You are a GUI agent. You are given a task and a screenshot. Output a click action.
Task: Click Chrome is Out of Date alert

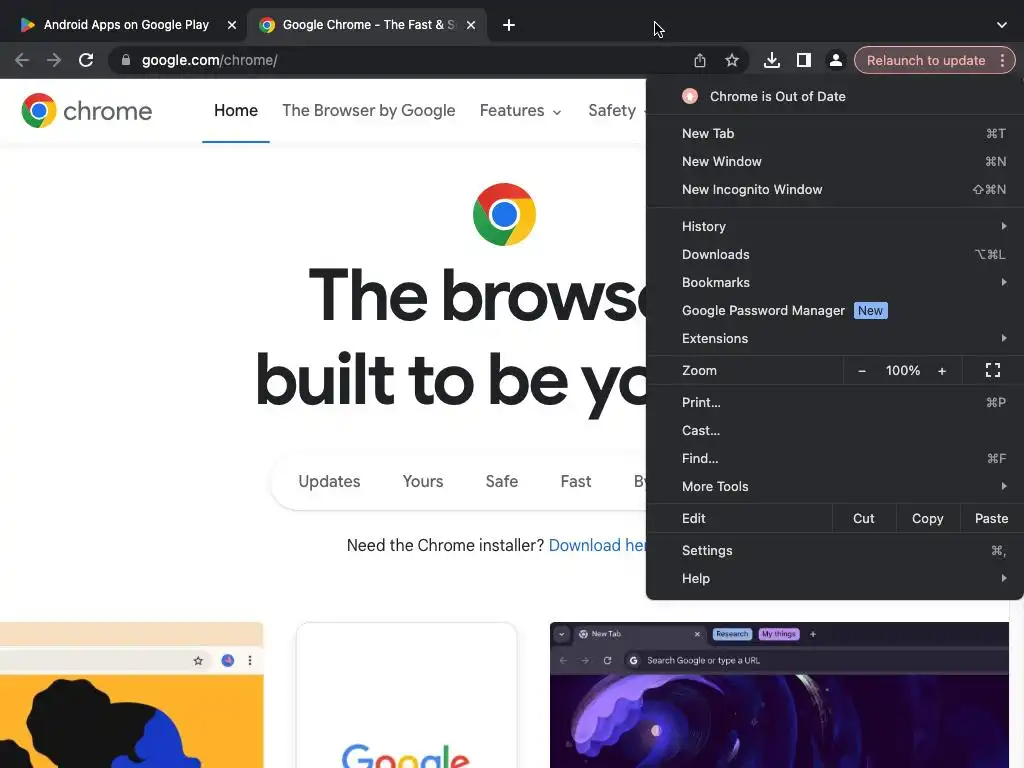[x=835, y=97]
